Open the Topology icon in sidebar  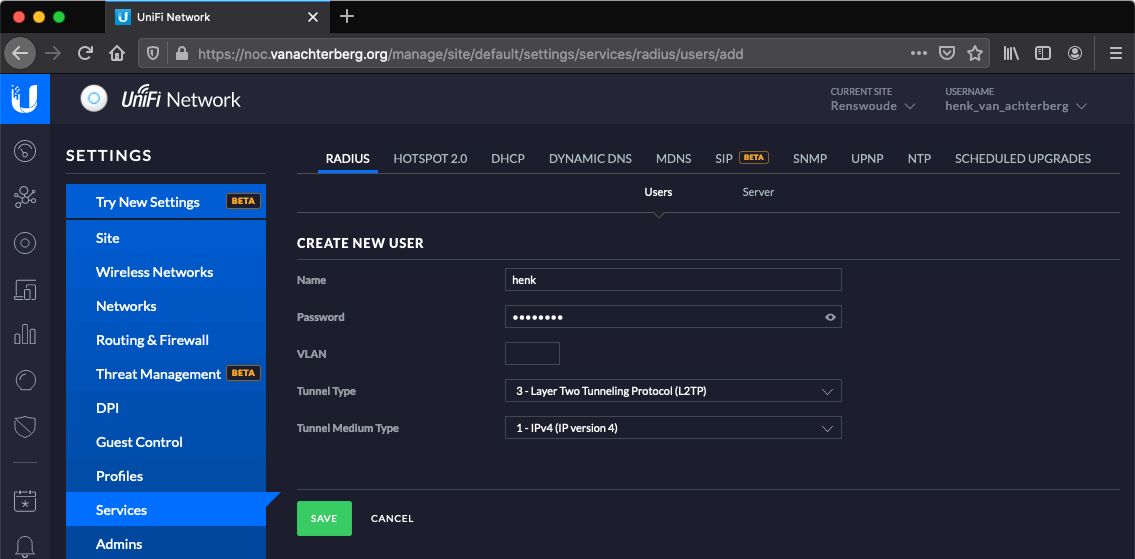click(25, 197)
